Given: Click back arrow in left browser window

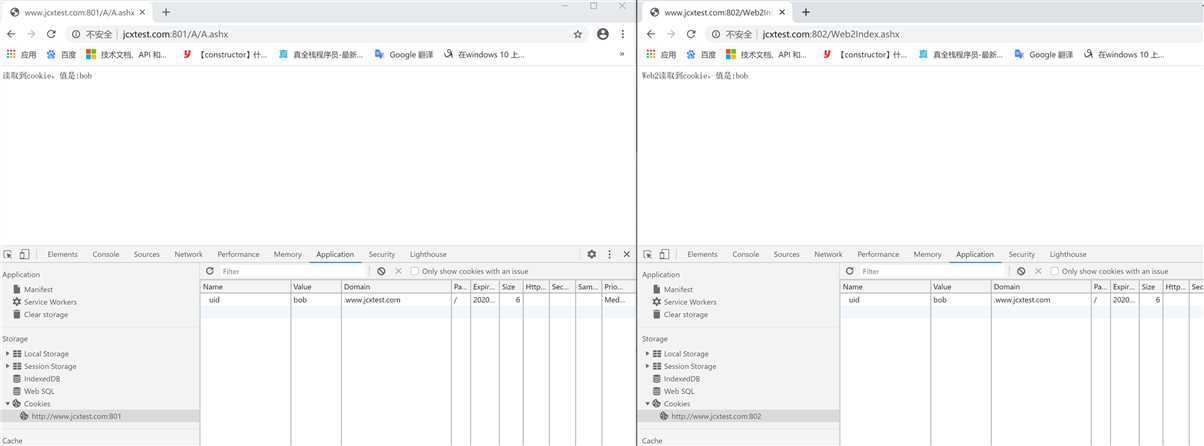Looking at the screenshot, I should pos(11,33).
